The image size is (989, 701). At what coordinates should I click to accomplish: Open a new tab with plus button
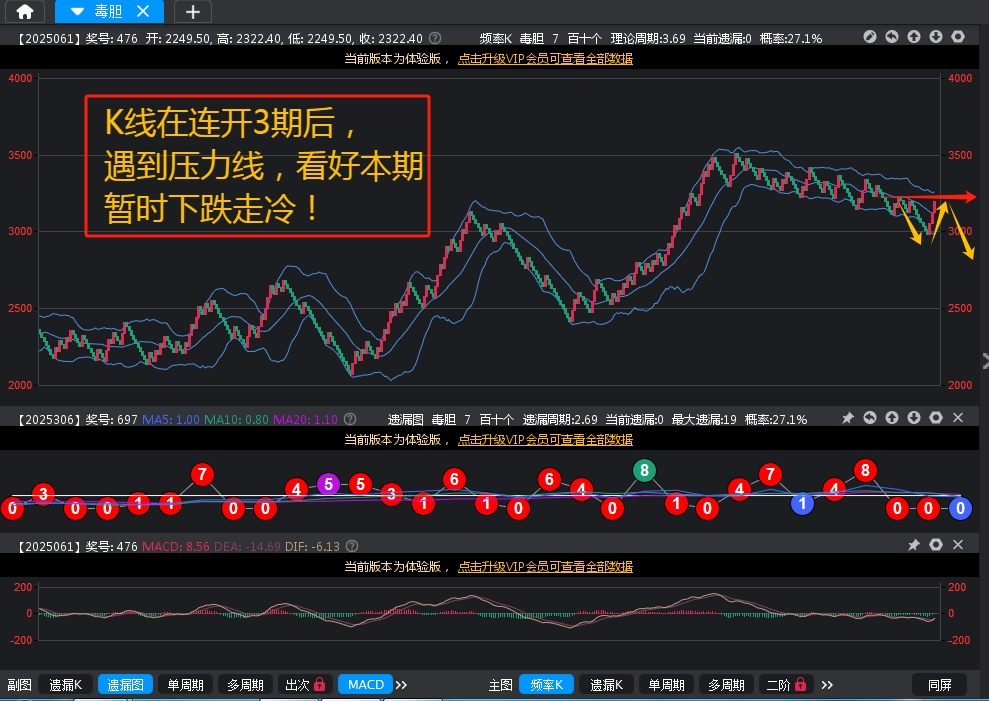(193, 12)
